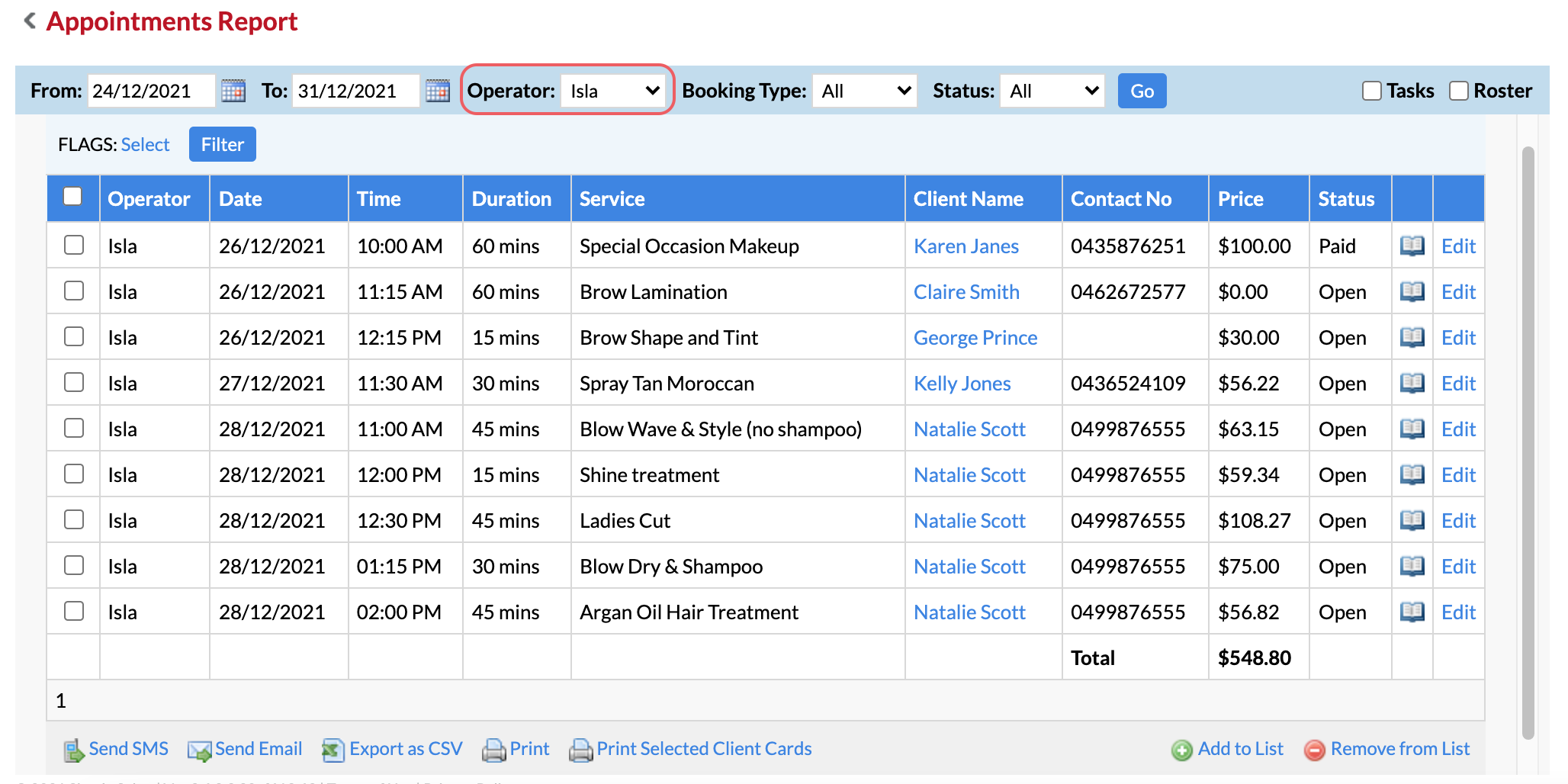Image resolution: width=1568 pixels, height=784 pixels.
Task: Open client card icon for Kelly Jones
Action: click(1412, 383)
